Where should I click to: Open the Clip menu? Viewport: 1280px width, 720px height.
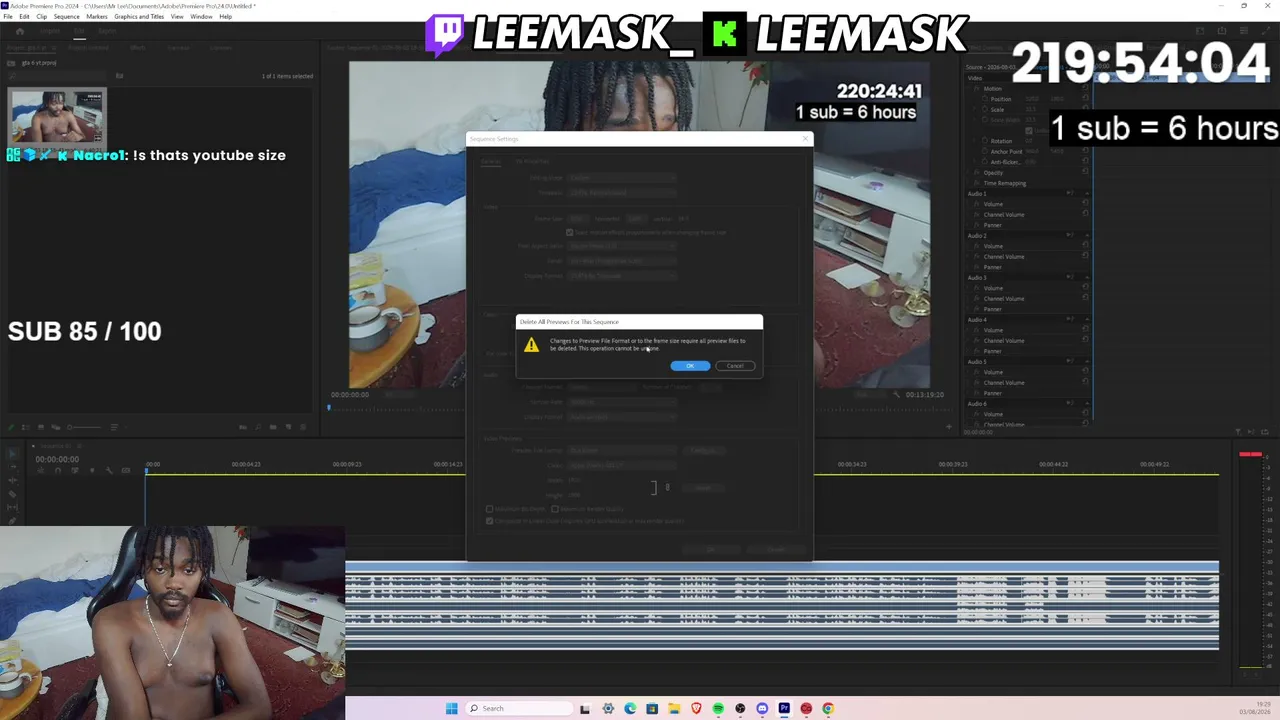point(42,17)
